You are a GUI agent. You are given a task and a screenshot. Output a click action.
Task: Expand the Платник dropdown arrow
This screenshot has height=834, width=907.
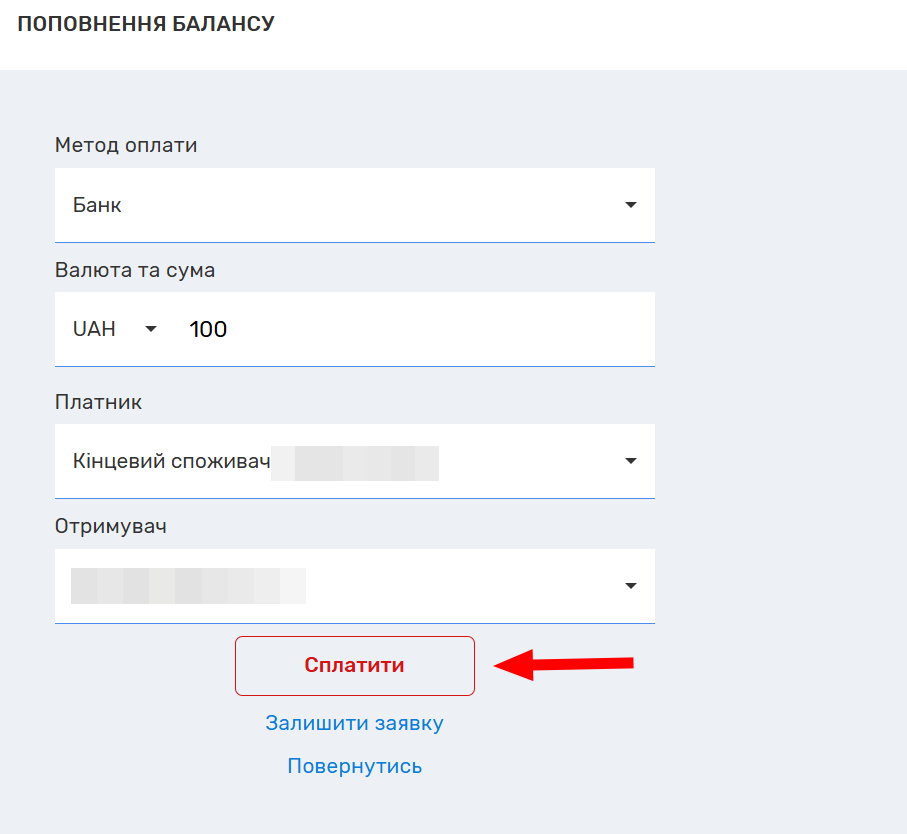click(x=630, y=461)
